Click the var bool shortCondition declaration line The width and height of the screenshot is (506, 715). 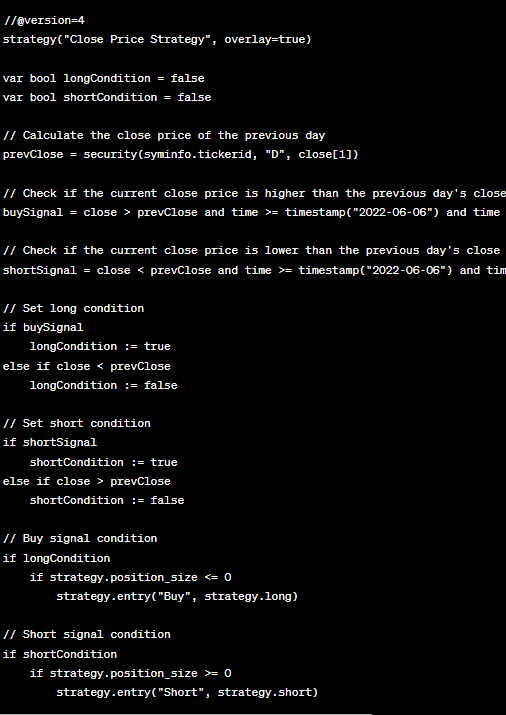107,98
